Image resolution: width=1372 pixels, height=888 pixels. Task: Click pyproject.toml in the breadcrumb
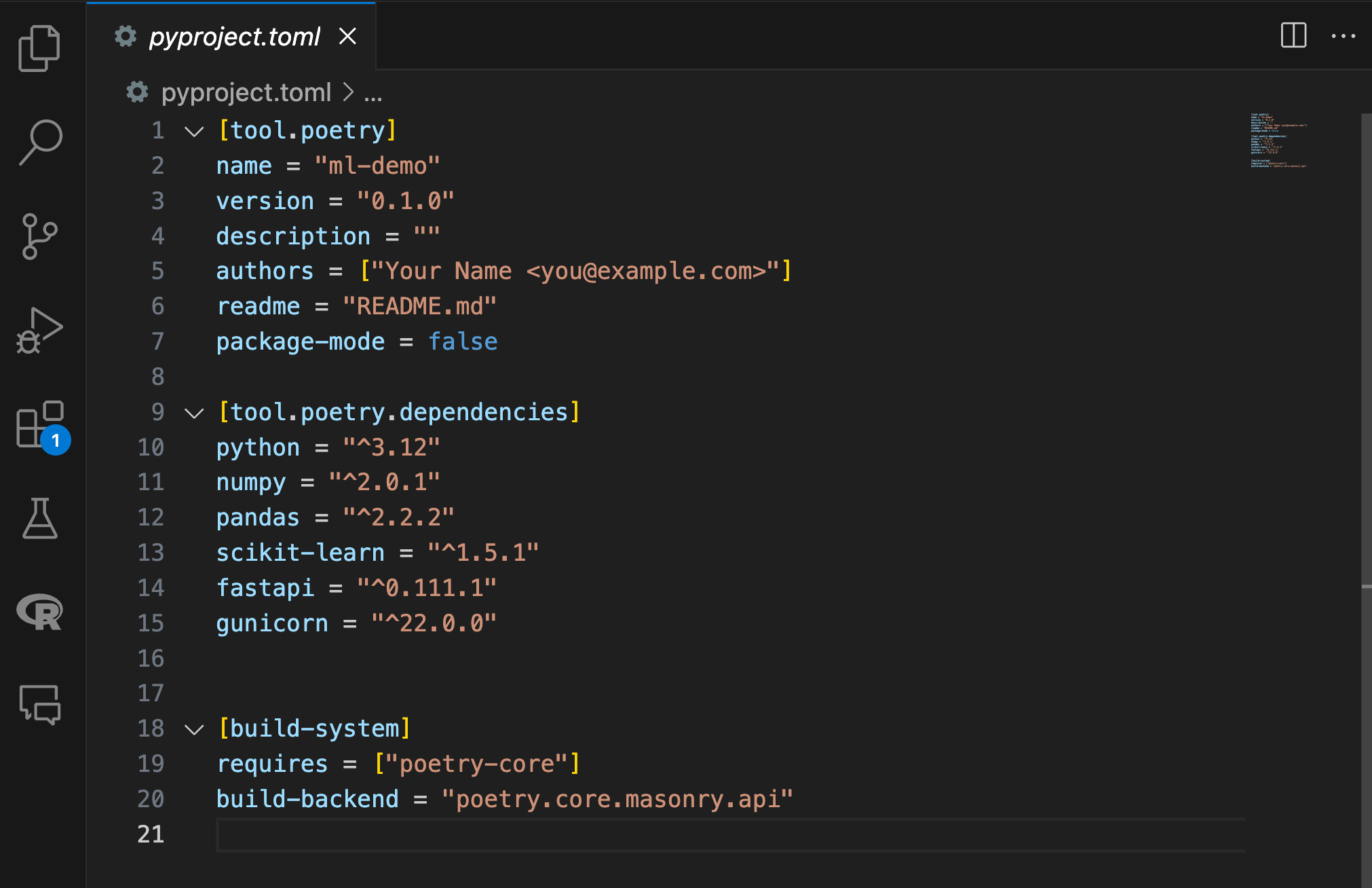point(246,92)
